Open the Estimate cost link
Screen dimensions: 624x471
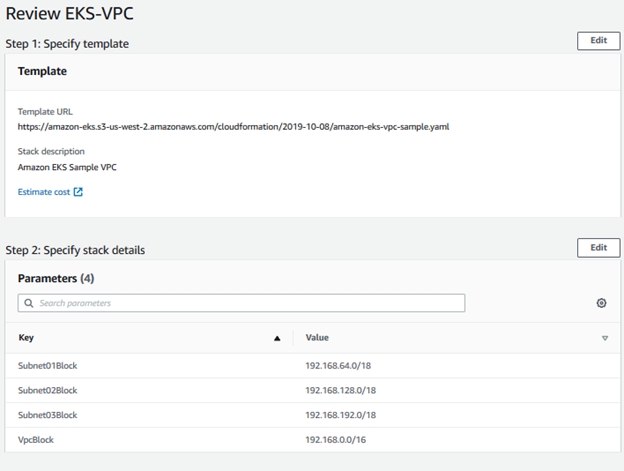(x=44, y=192)
